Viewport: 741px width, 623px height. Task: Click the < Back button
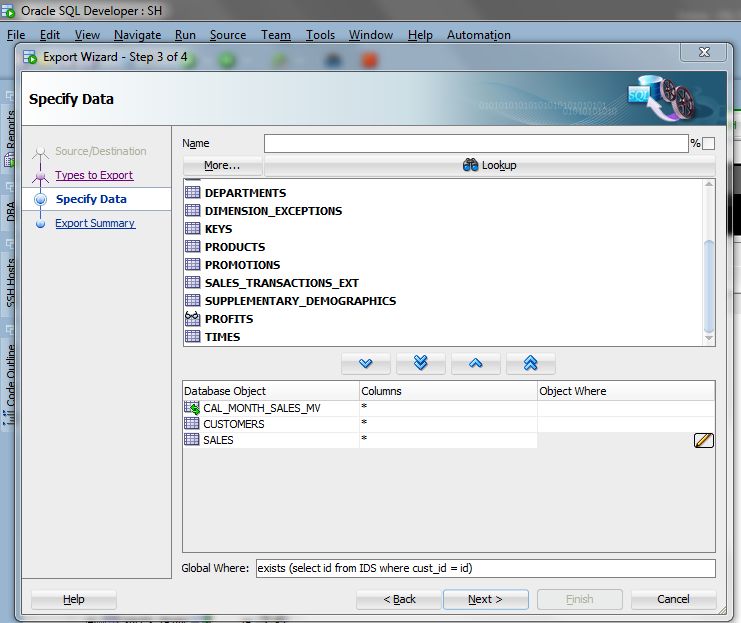click(x=399, y=599)
